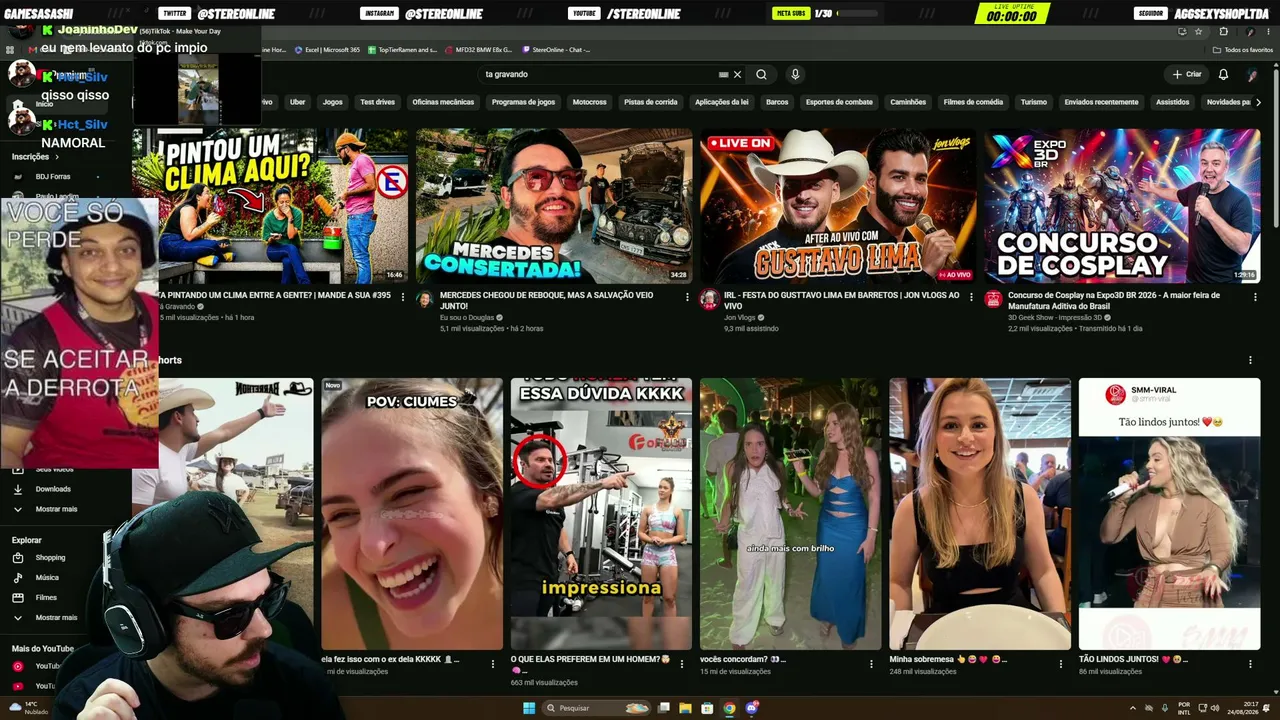This screenshot has height=720, width=1280.
Task: Visit the Jon Vlogs channel link
Action: coord(739,317)
